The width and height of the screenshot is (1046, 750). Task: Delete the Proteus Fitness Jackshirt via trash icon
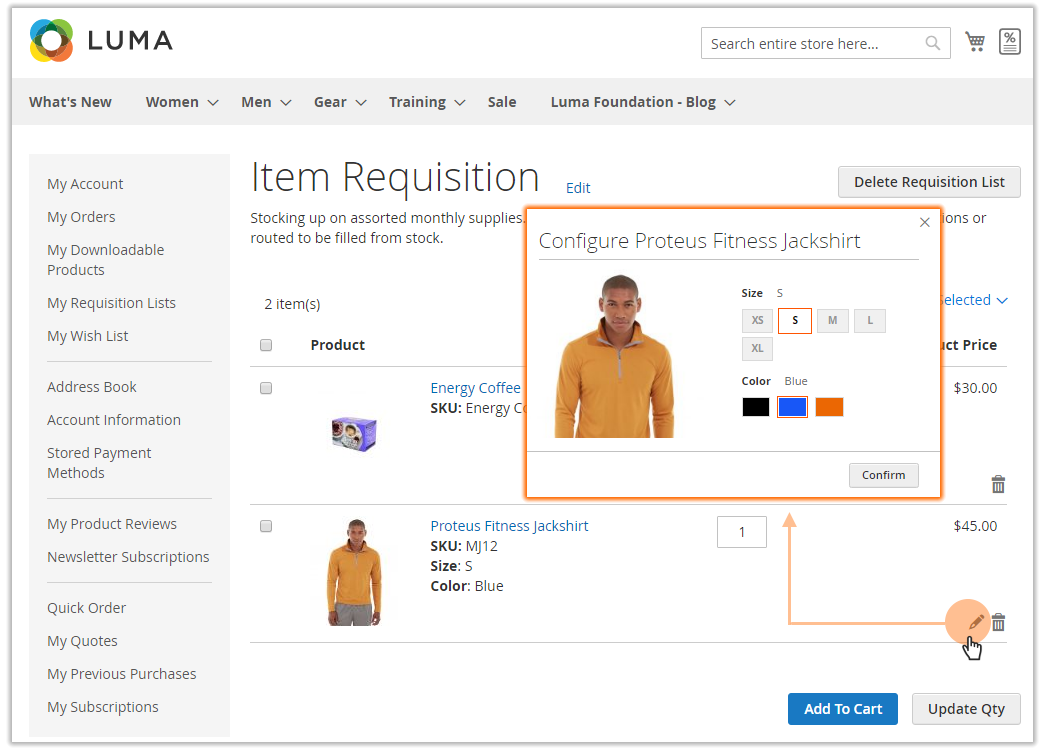pos(998,622)
